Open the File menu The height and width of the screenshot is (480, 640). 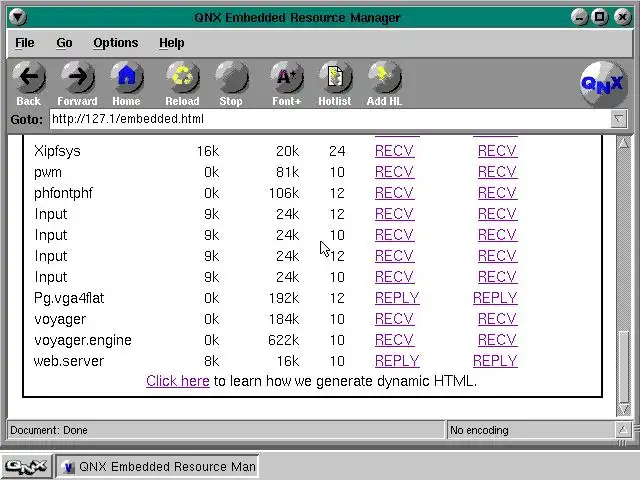(x=24, y=43)
